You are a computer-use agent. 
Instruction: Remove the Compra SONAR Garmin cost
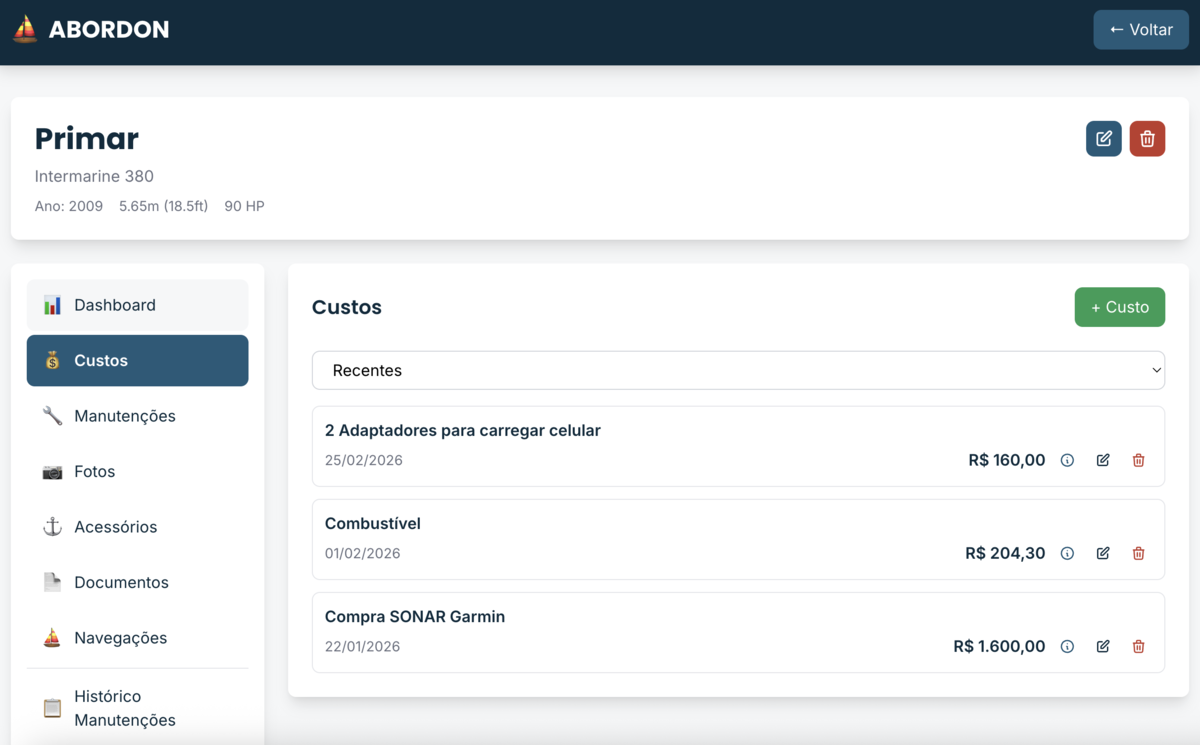click(x=1138, y=647)
